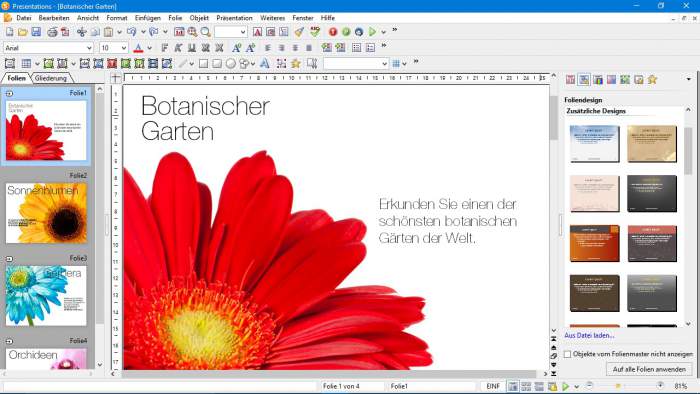Increase the font size icon
Screen dimensions: 700x394
click(x=237, y=48)
